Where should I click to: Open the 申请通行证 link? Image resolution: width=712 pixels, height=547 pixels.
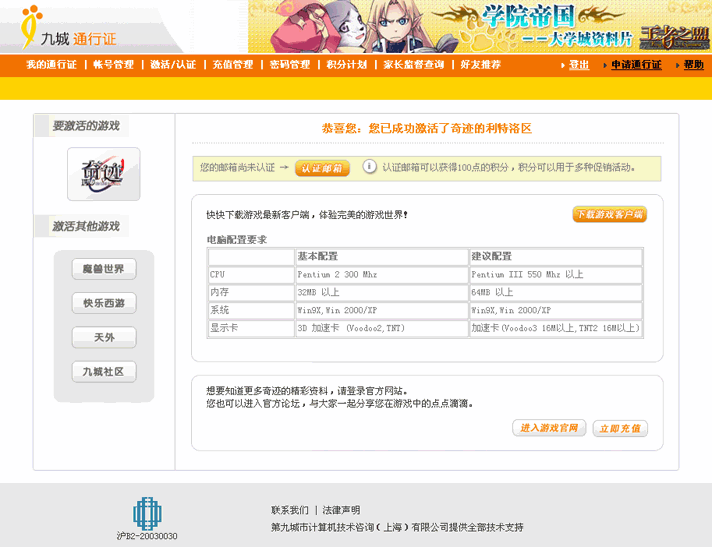[x=636, y=65]
